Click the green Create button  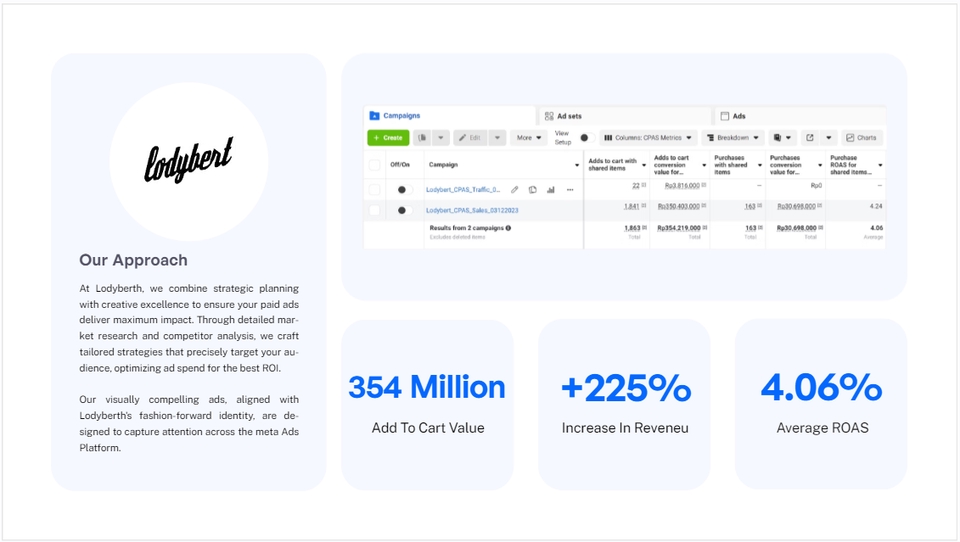tap(388, 138)
